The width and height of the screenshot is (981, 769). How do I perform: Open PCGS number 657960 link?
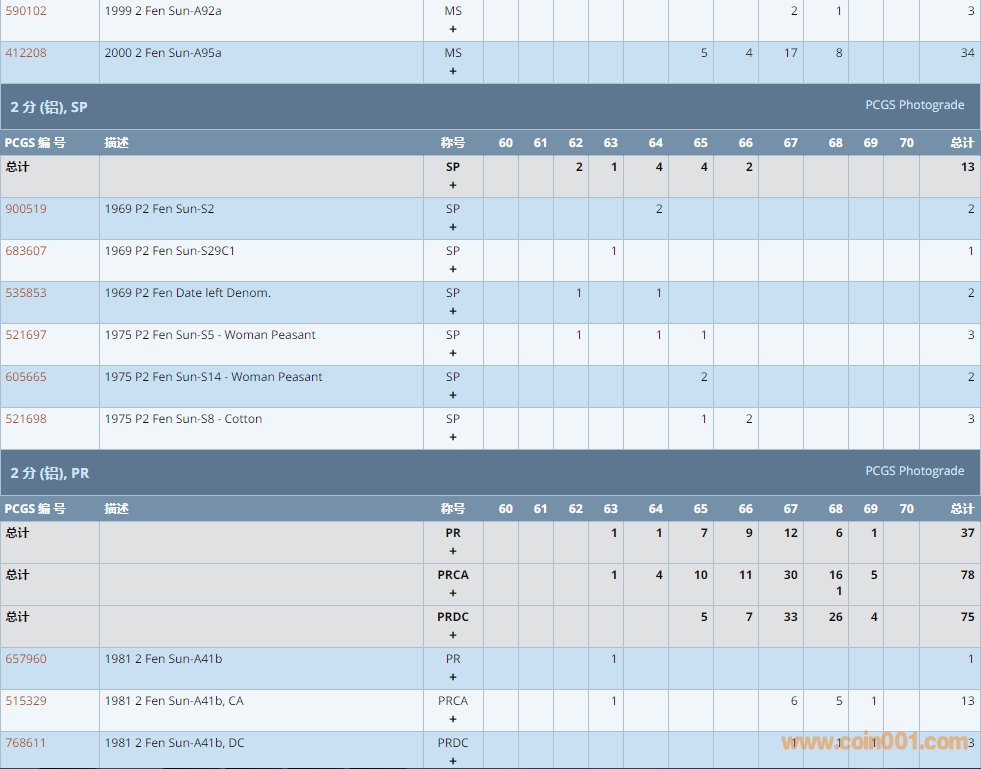pyautogui.click(x=26, y=659)
